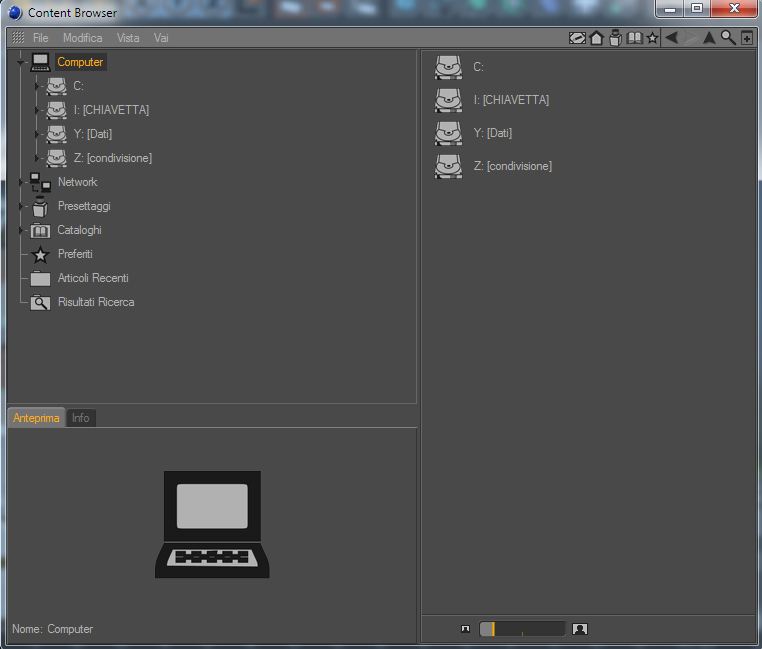This screenshot has height=649, width=762.
Task: Click the Z: condivisione icon in right pane
Action: pyautogui.click(x=449, y=166)
